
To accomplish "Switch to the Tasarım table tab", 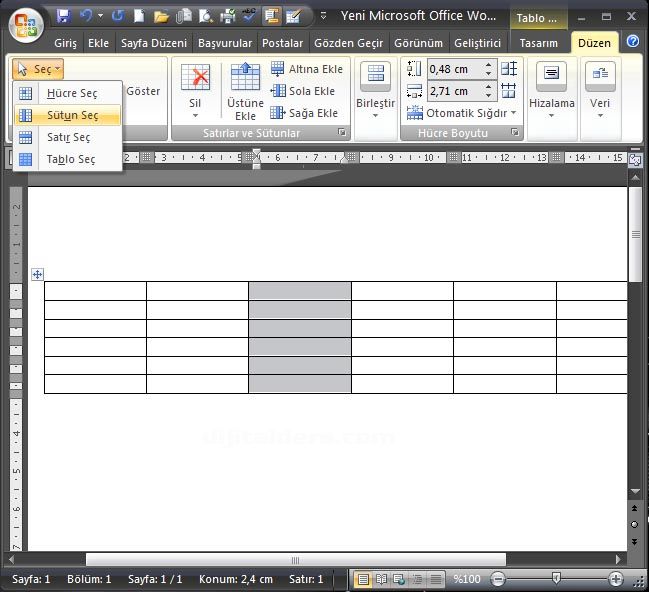I will pos(538,43).
